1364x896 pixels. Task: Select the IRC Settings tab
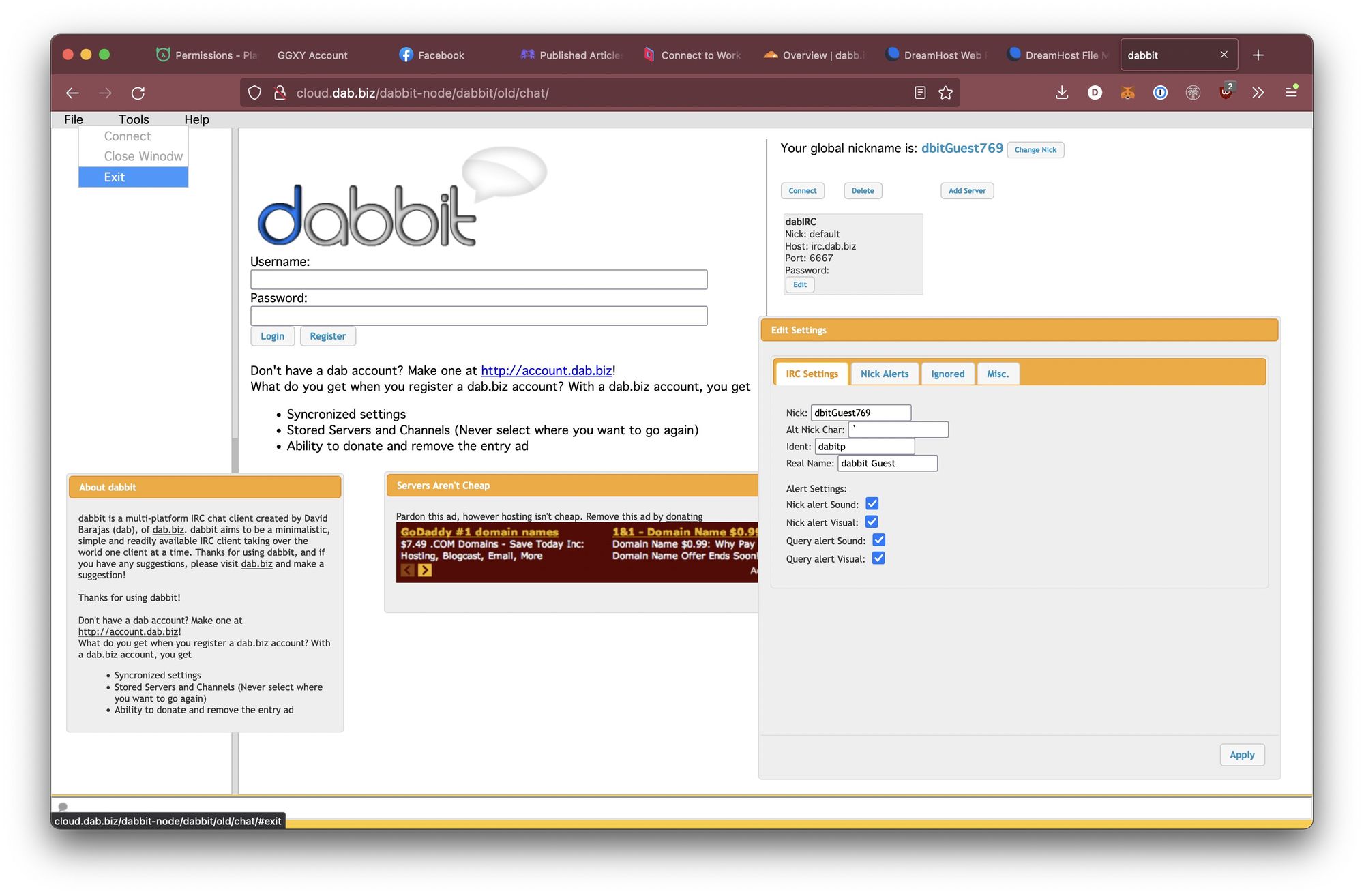812,374
